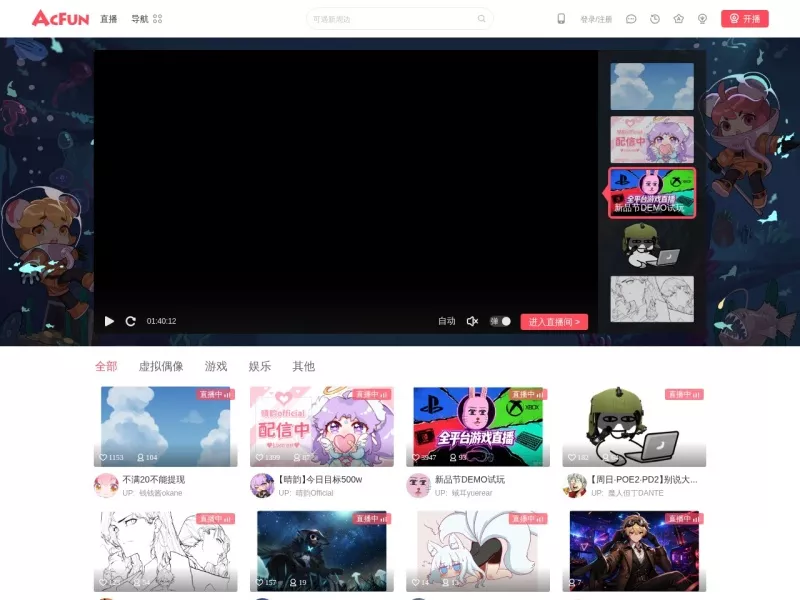Click the title 【周日·POE2·PD2】别说大...
The height and width of the screenshot is (600, 800).
(x=644, y=480)
